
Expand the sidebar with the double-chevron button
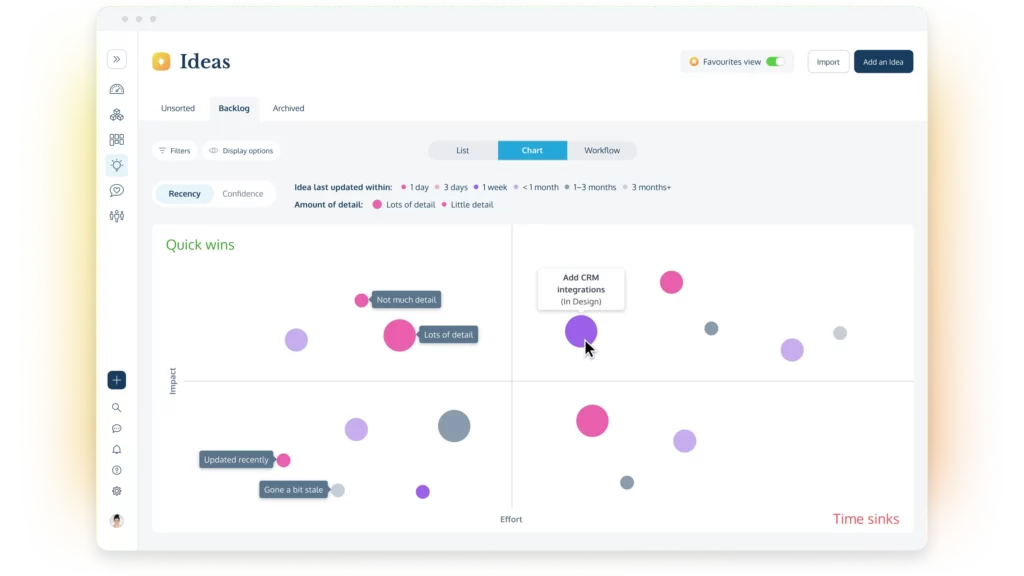click(117, 60)
